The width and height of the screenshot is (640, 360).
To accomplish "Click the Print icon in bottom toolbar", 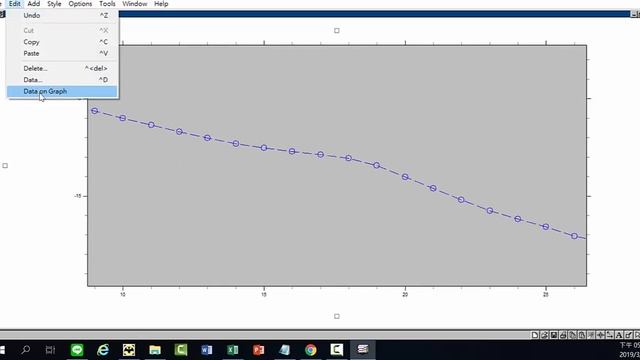I will pyautogui.click(x=563, y=335).
